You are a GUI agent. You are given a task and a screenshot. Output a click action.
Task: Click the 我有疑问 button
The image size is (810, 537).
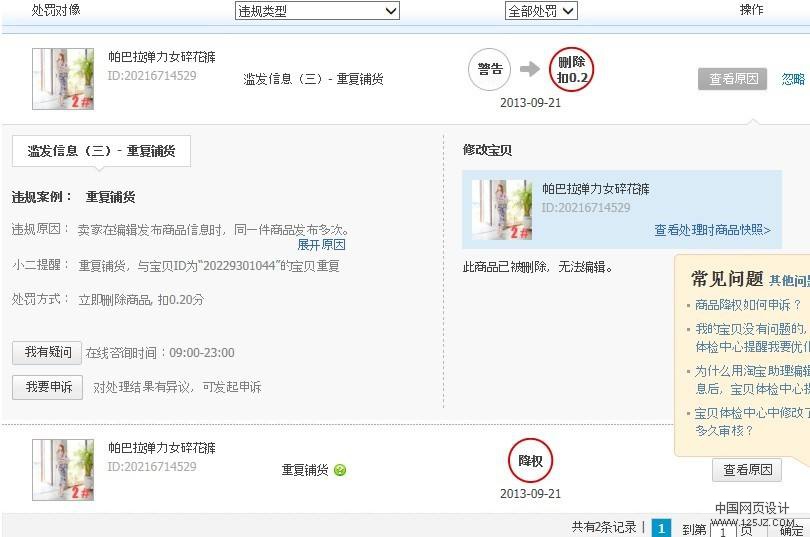[x=47, y=352]
